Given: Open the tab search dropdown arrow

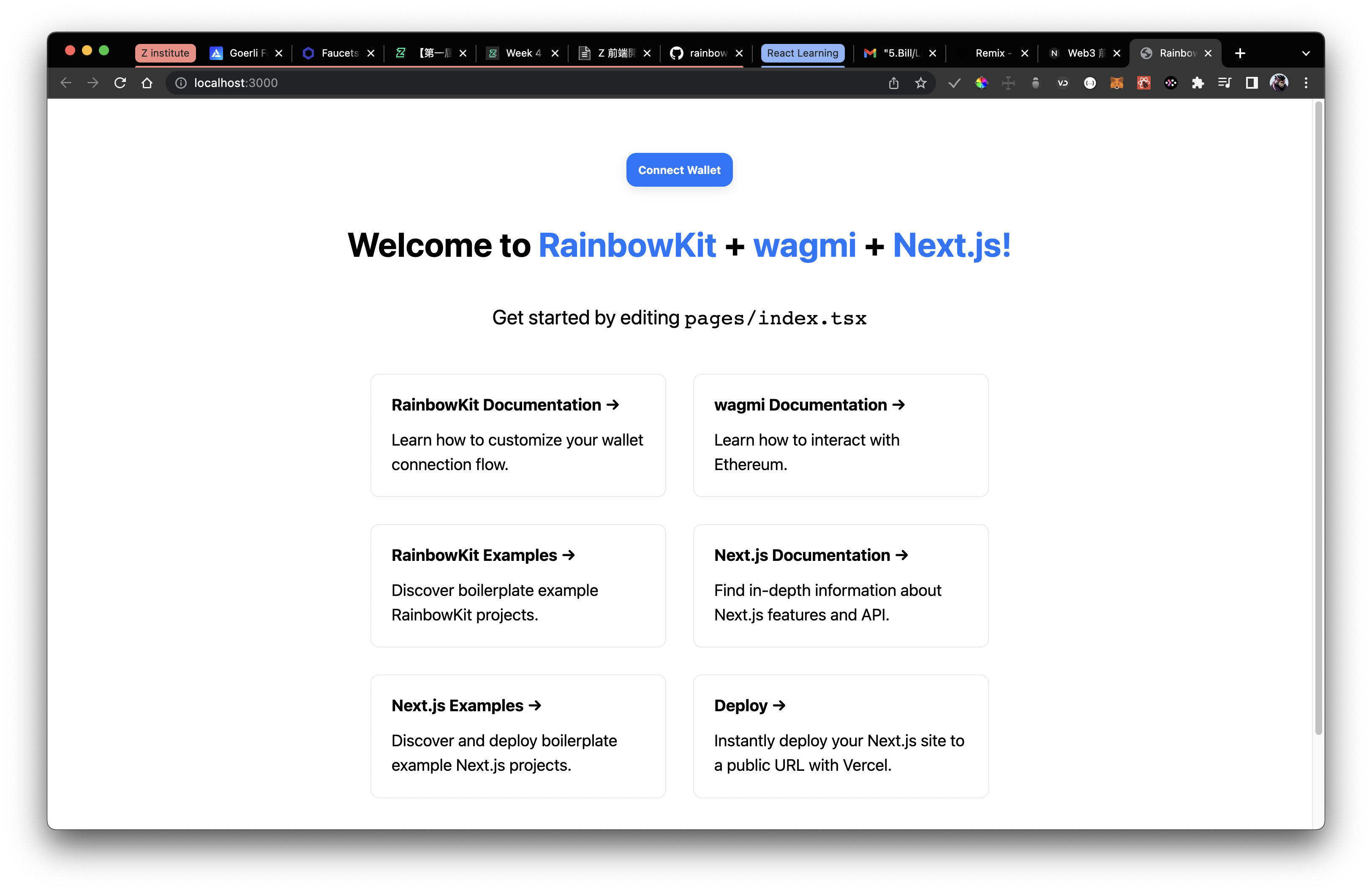Looking at the screenshot, I should point(1306,54).
